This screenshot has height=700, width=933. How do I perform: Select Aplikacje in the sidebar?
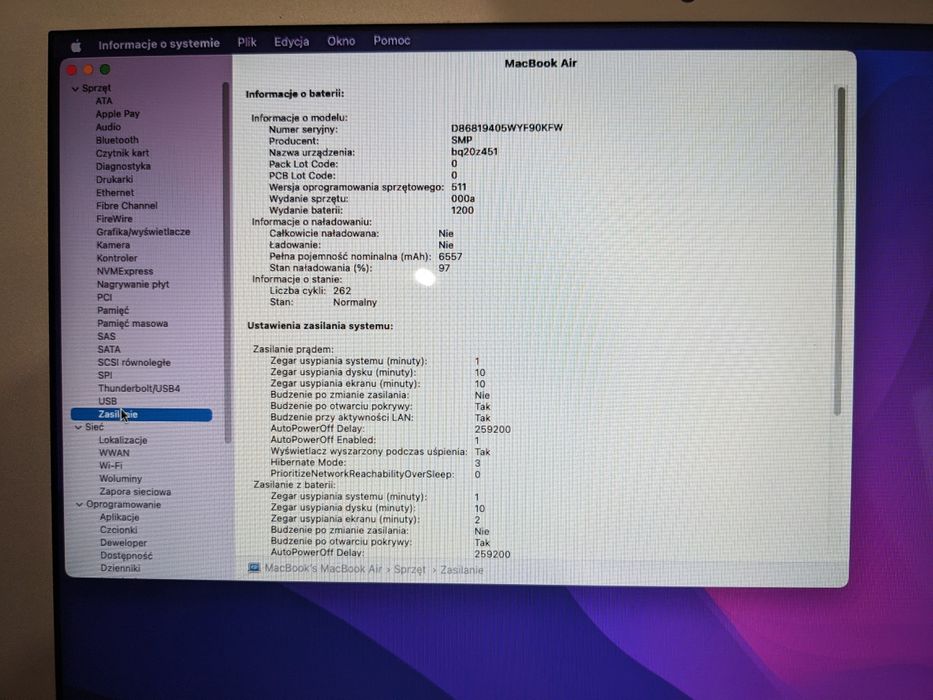click(x=120, y=517)
